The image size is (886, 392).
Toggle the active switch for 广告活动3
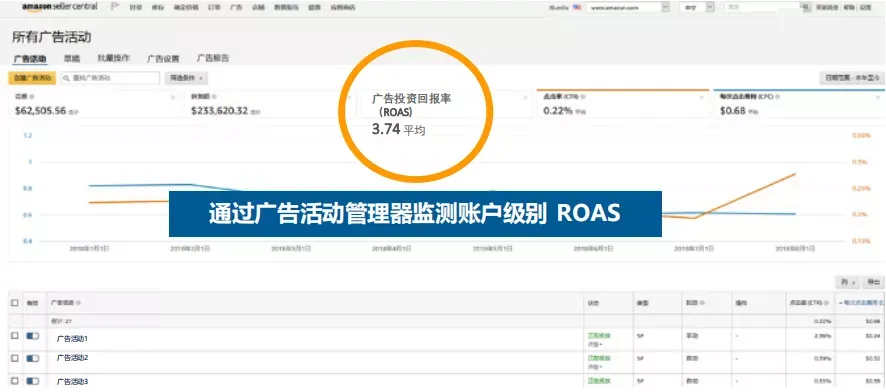point(33,381)
